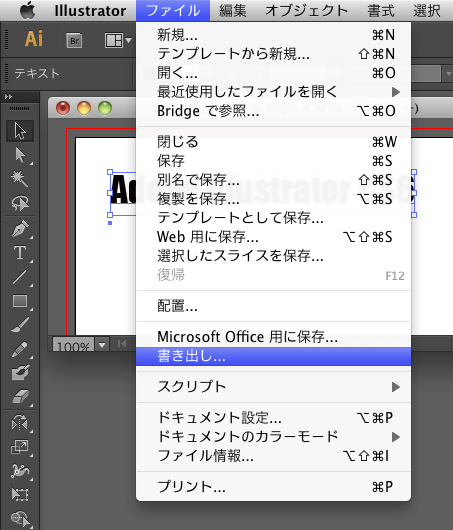Choose プリント... menu item
This screenshot has width=453, height=530.
pyautogui.click(x=273, y=487)
